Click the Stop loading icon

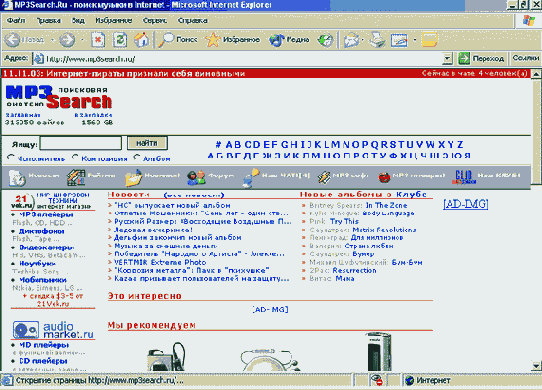click(x=98, y=40)
